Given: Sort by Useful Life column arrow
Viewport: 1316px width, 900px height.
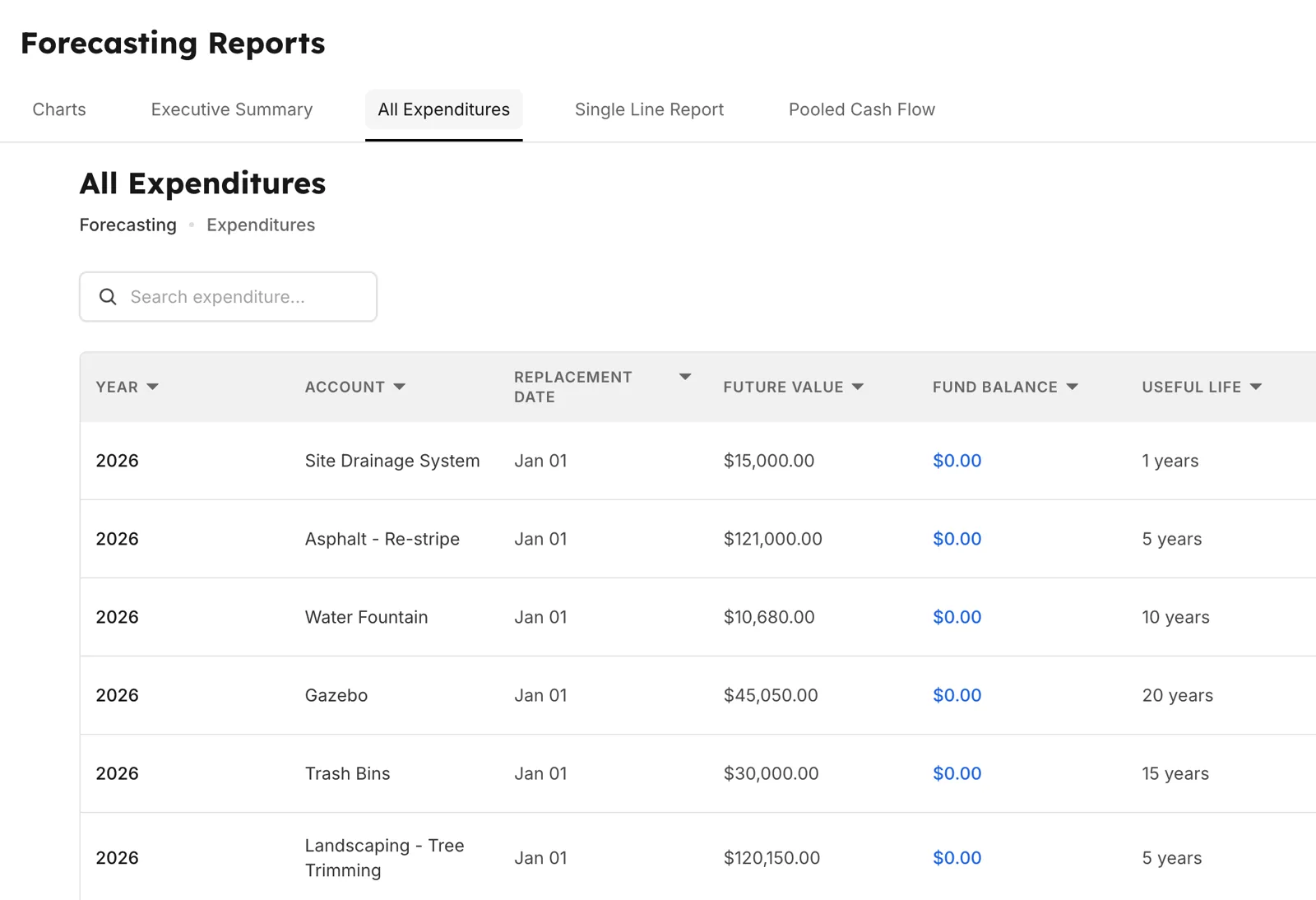Looking at the screenshot, I should pos(1256,387).
